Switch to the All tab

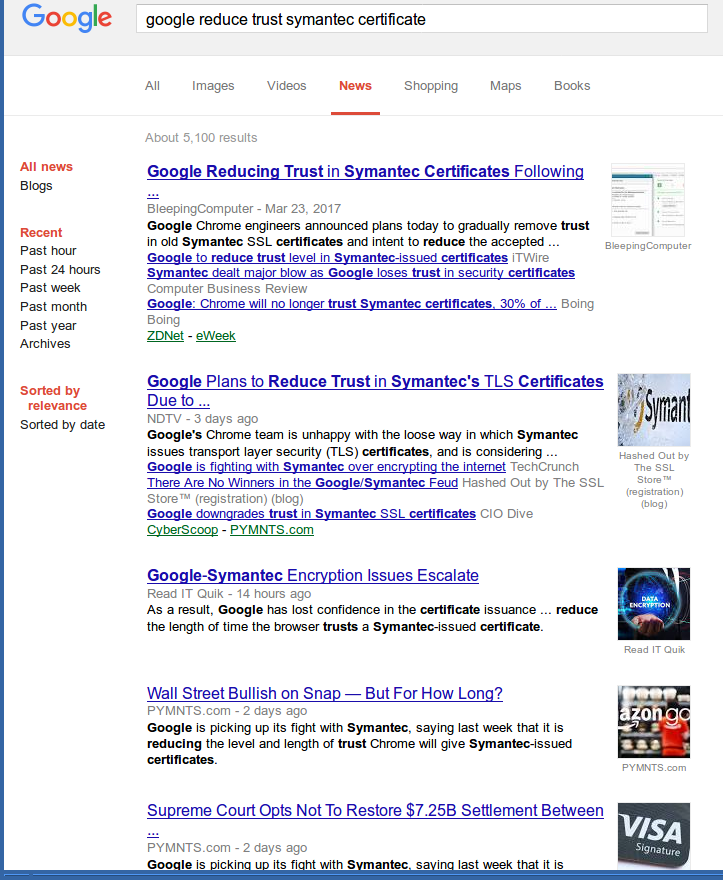152,86
